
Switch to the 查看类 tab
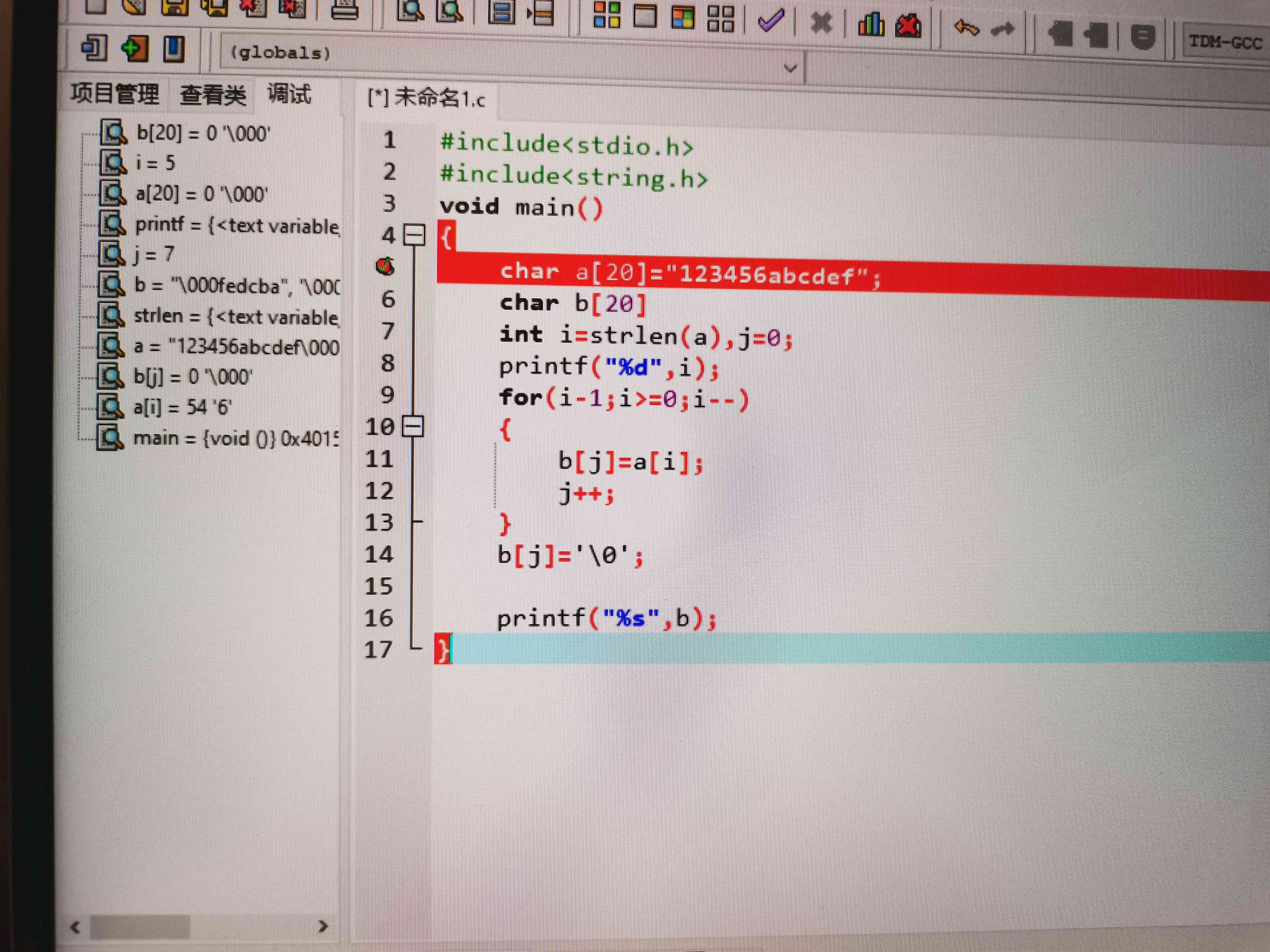[213, 94]
